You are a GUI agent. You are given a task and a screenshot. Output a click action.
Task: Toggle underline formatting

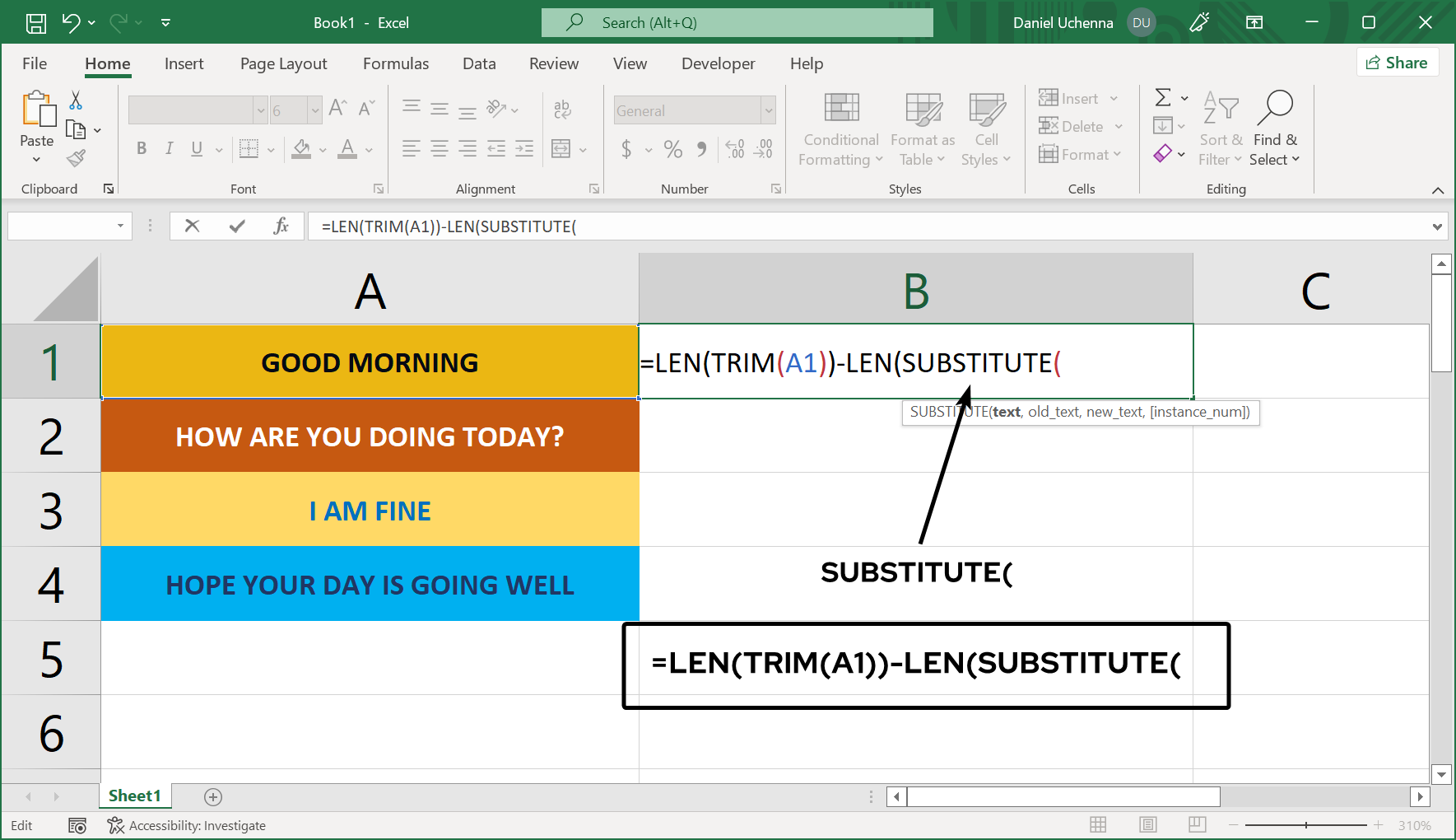(x=195, y=149)
